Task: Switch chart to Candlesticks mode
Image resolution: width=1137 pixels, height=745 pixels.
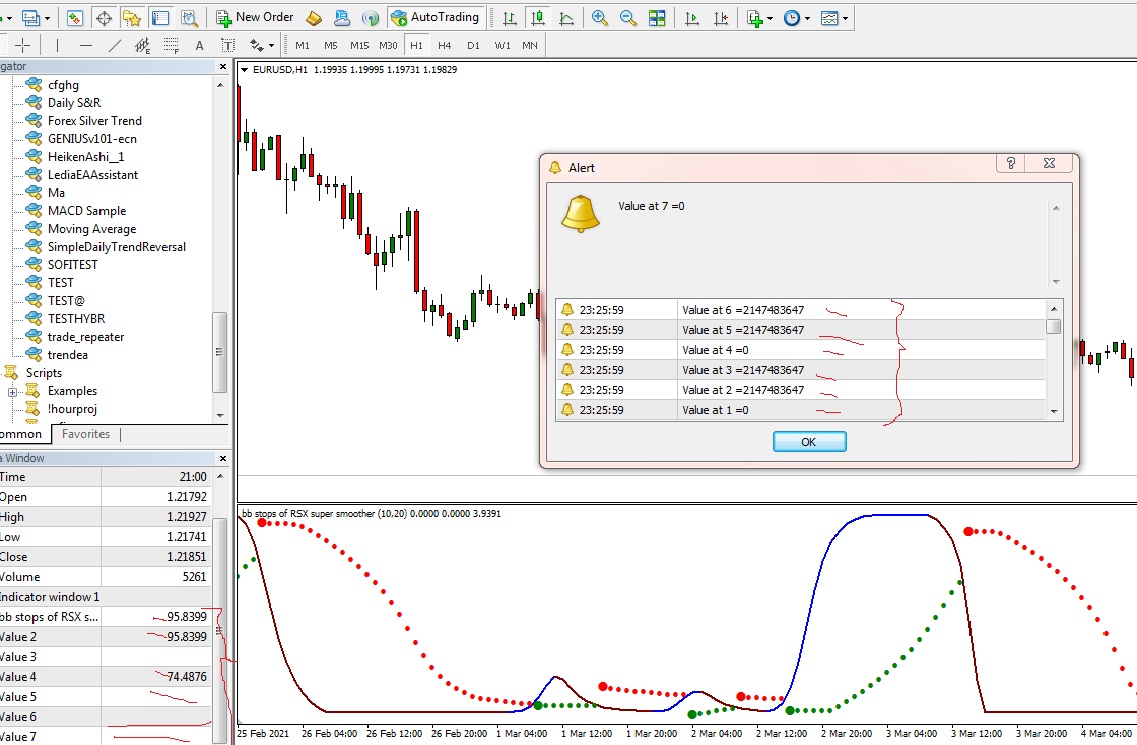Action: click(x=538, y=17)
